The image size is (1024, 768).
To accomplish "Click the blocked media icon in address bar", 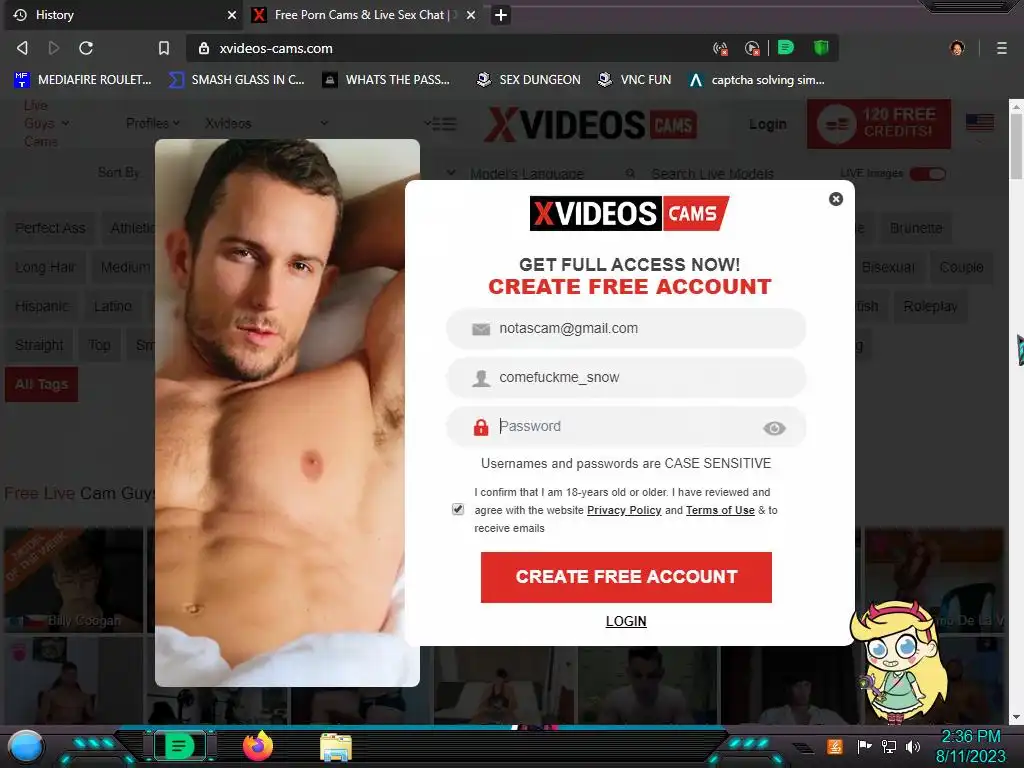I will pos(752,48).
